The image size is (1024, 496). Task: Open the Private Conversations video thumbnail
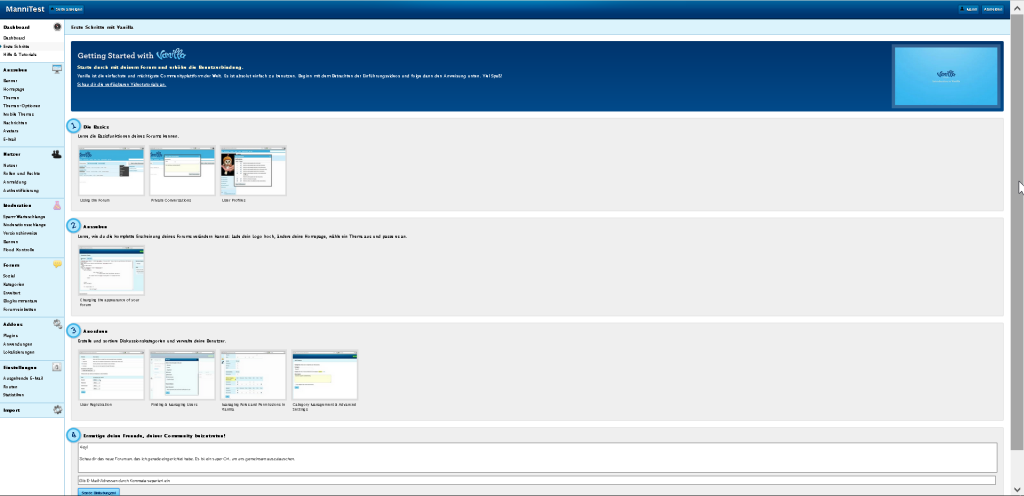(182, 170)
